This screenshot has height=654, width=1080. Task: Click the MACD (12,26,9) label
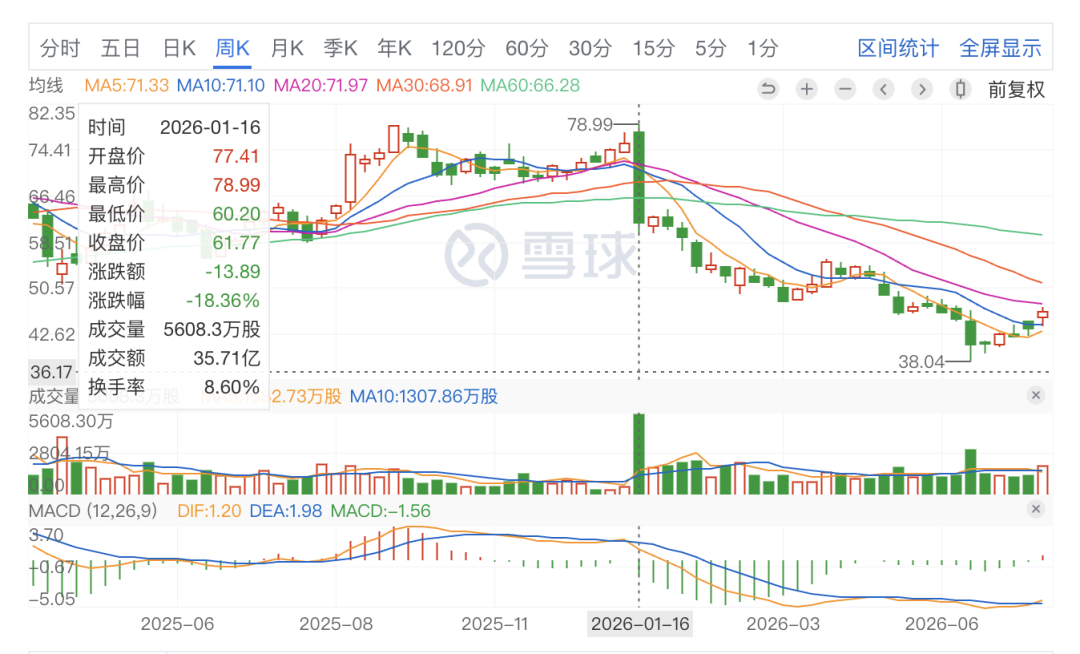(93, 511)
